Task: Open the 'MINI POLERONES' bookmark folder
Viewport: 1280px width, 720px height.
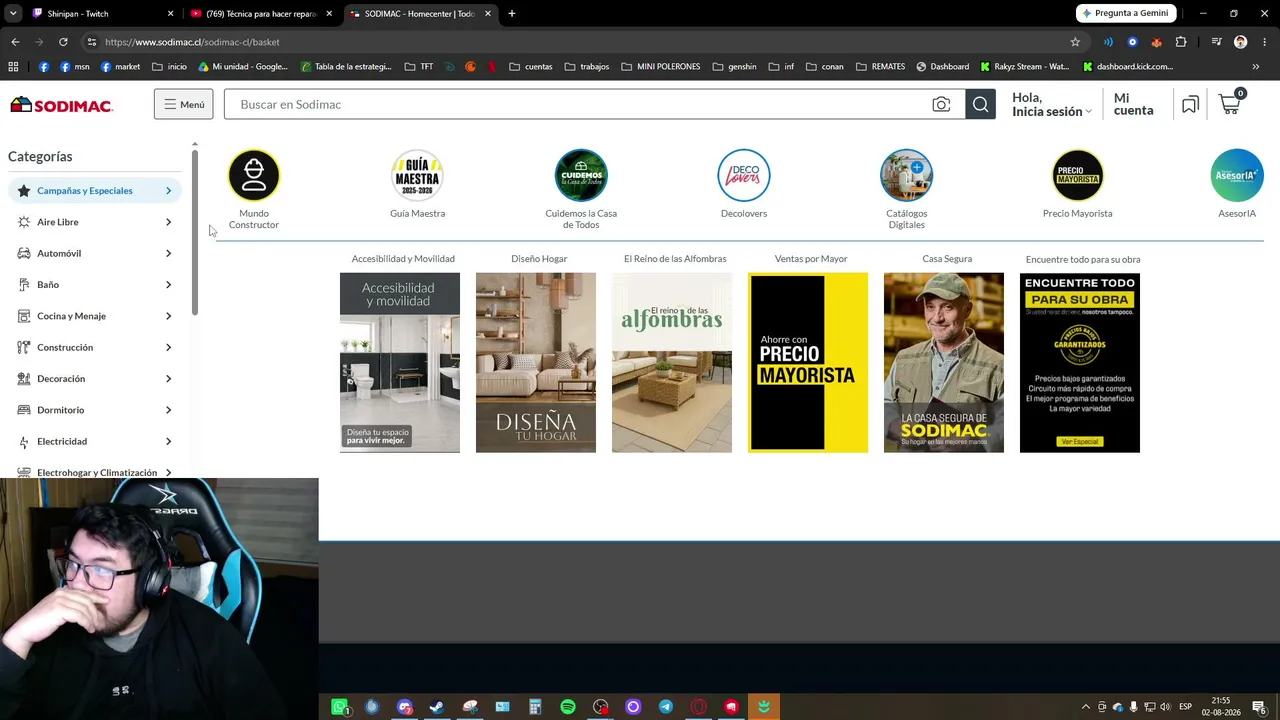Action: pos(660,67)
